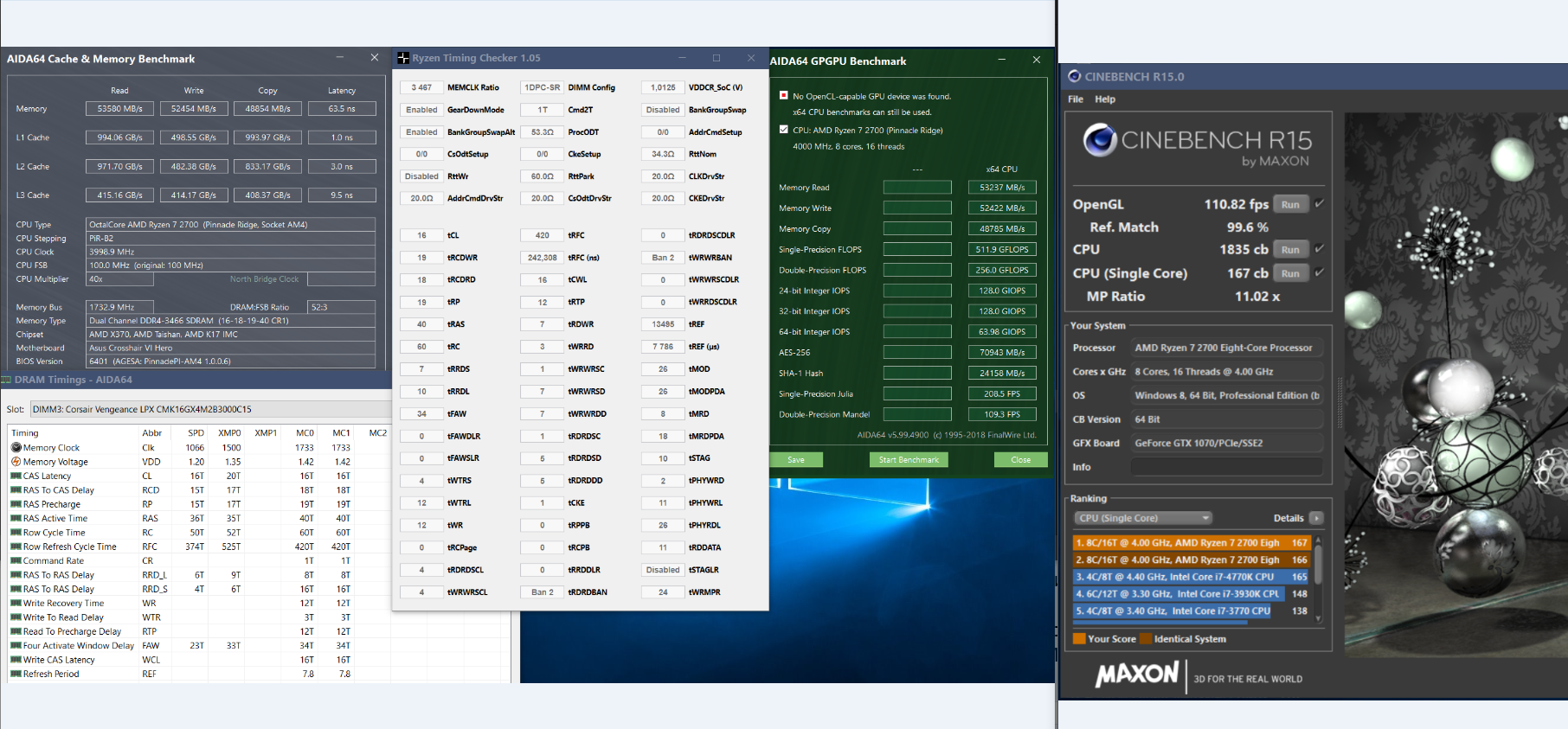This screenshot has height=729, width=1568.
Task: Click the orange Your Score color swatch
Action: coord(1079,639)
